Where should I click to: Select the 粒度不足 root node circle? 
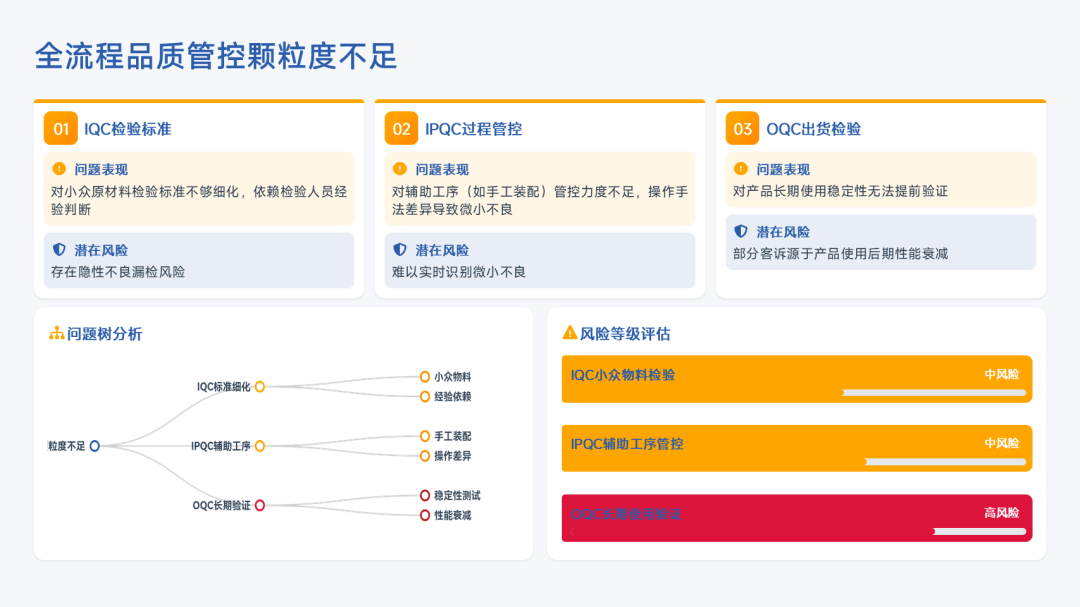point(95,446)
